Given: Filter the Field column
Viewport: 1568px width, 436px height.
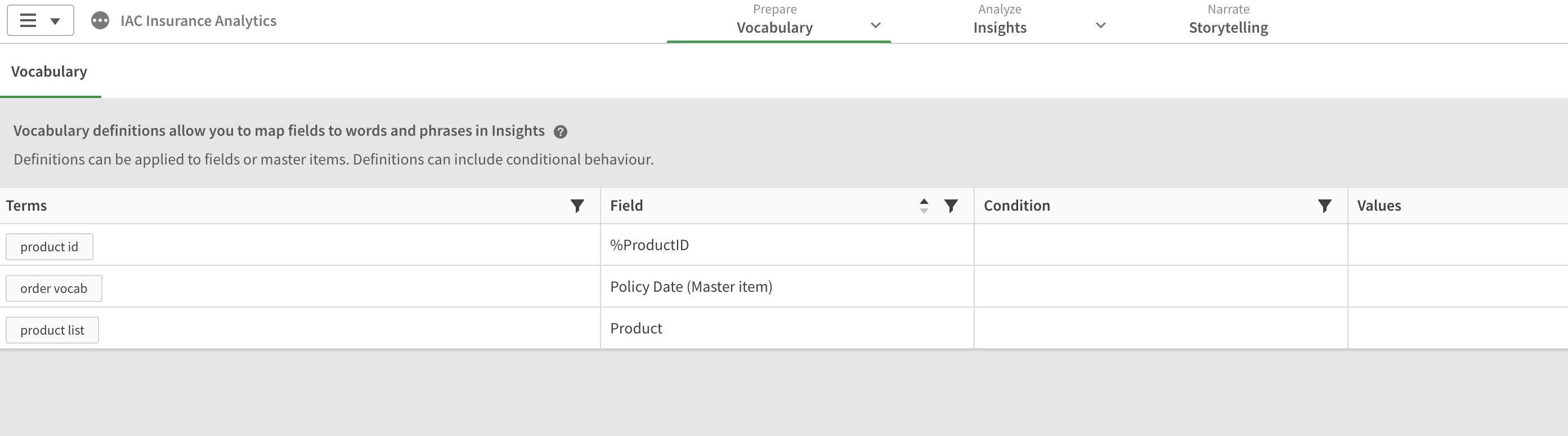Looking at the screenshot, I should 951,206.
